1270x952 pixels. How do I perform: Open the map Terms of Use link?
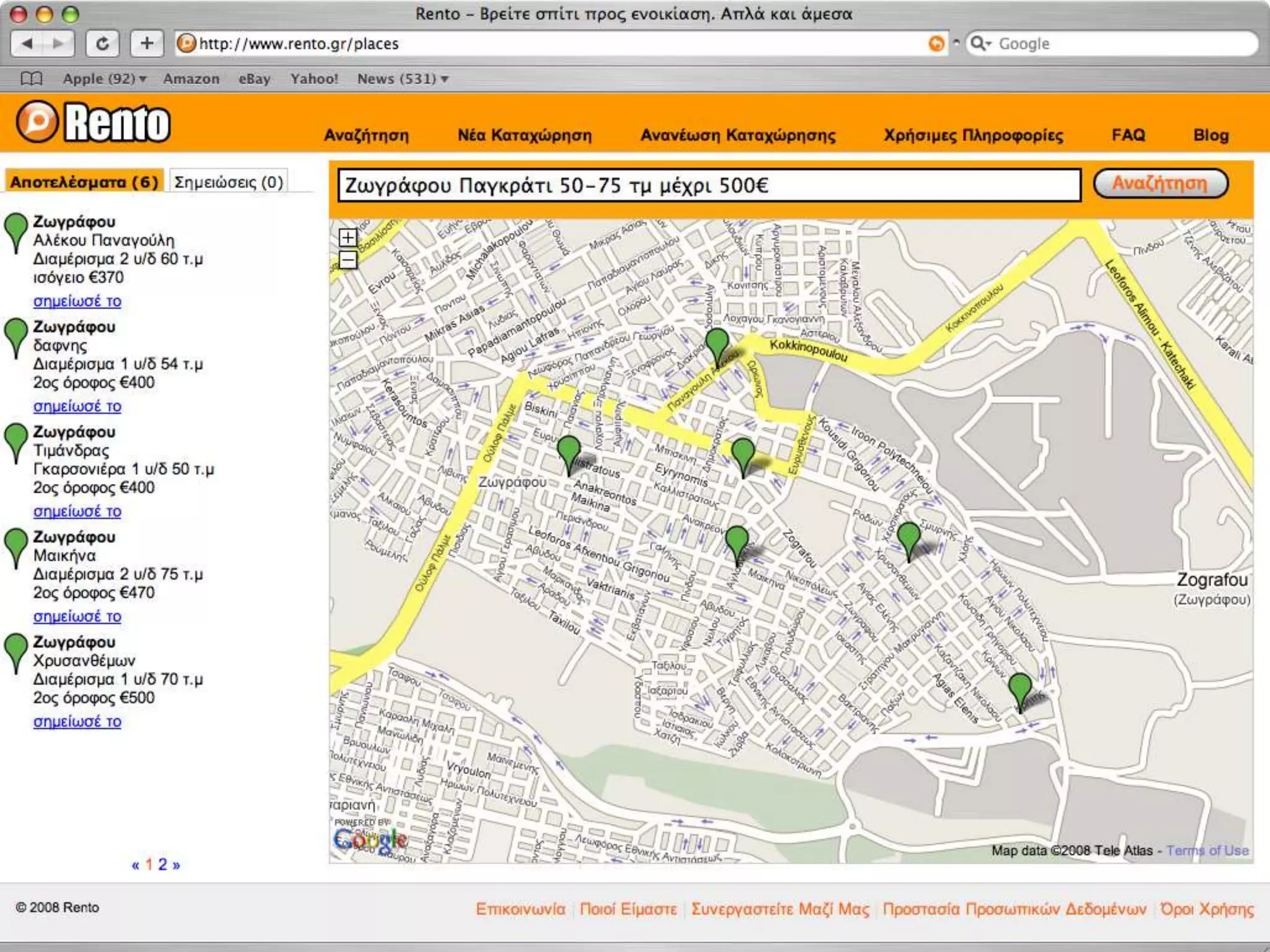coord(1207,850)
